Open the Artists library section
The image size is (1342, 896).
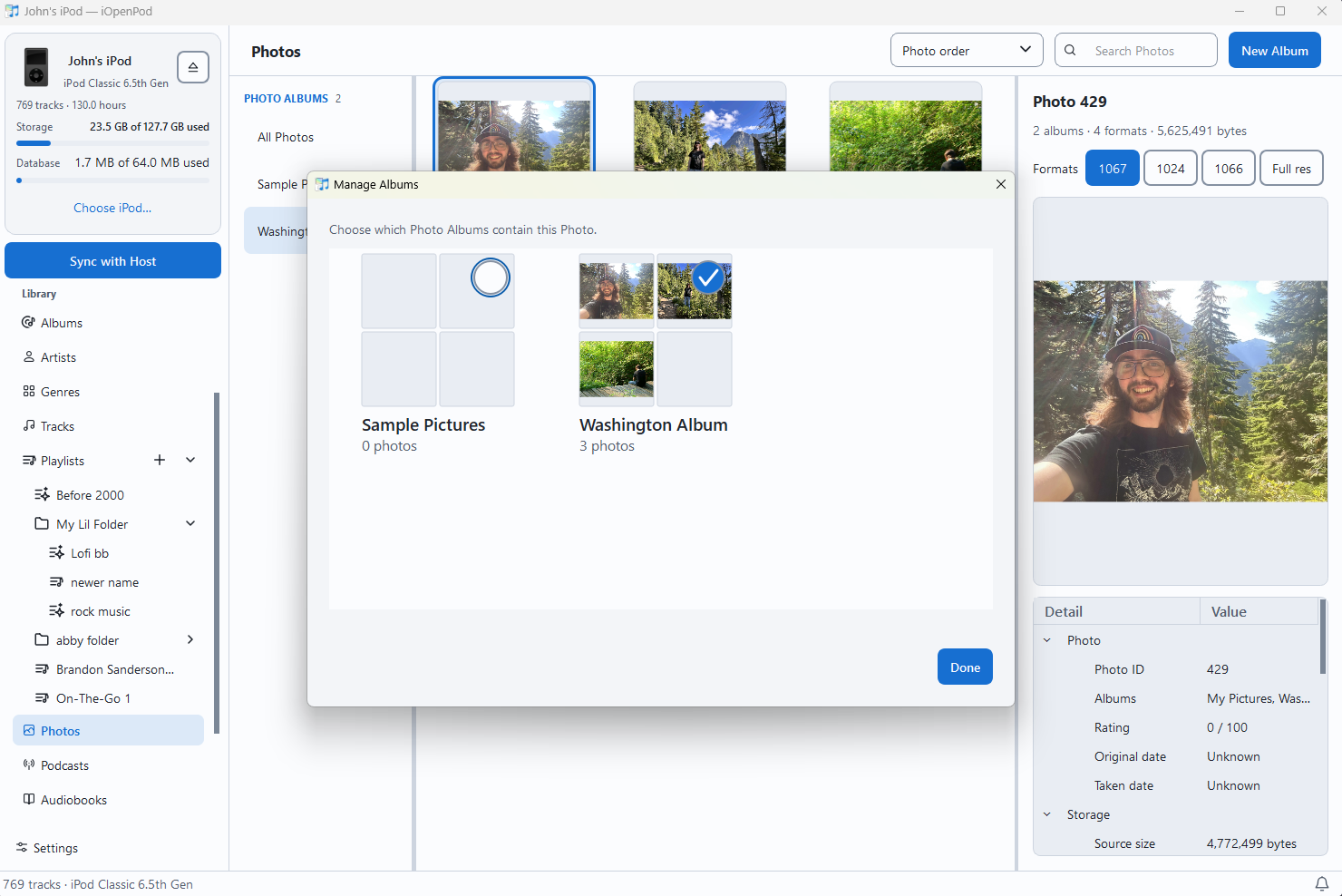tap(109, 357)
